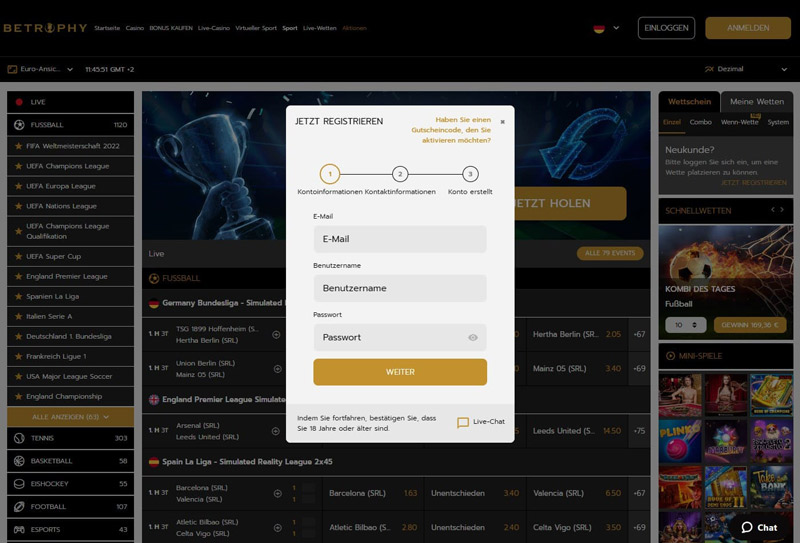Open the Plinko mini-game thumbnail
This screenshot has height=543, width=800.
[x=680, y=441]
